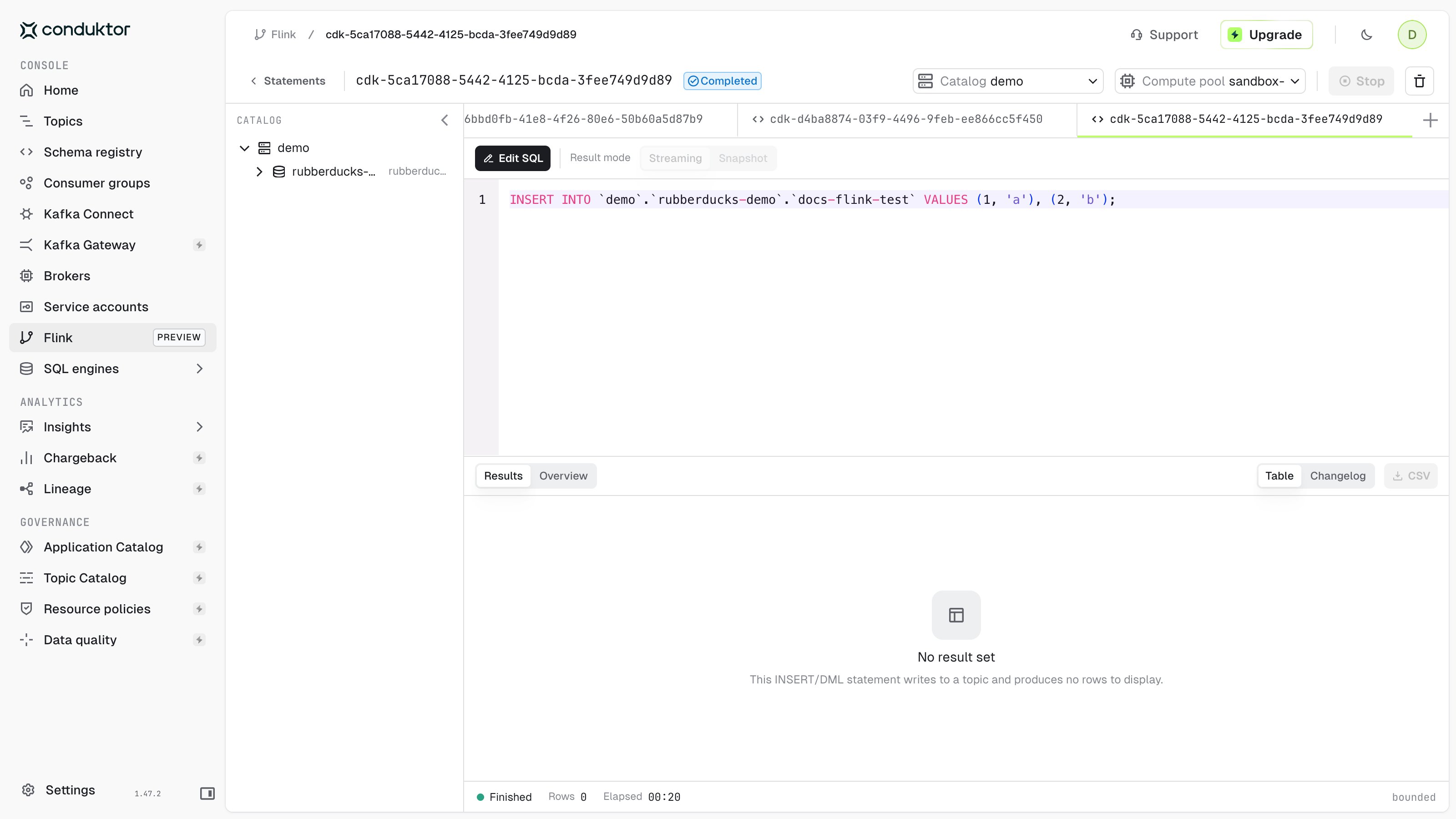Viewport: 1456px width, 819px height.
Task: Delete statement with trash icon
Action: coord(1419,81)
